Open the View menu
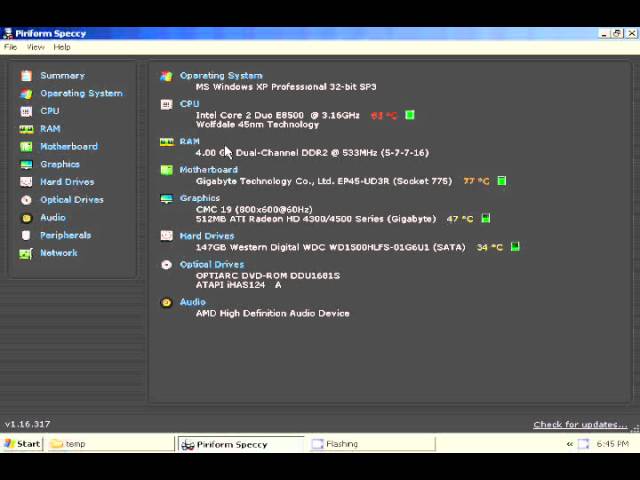The image size is (640, 480). (x=36, y=47)
